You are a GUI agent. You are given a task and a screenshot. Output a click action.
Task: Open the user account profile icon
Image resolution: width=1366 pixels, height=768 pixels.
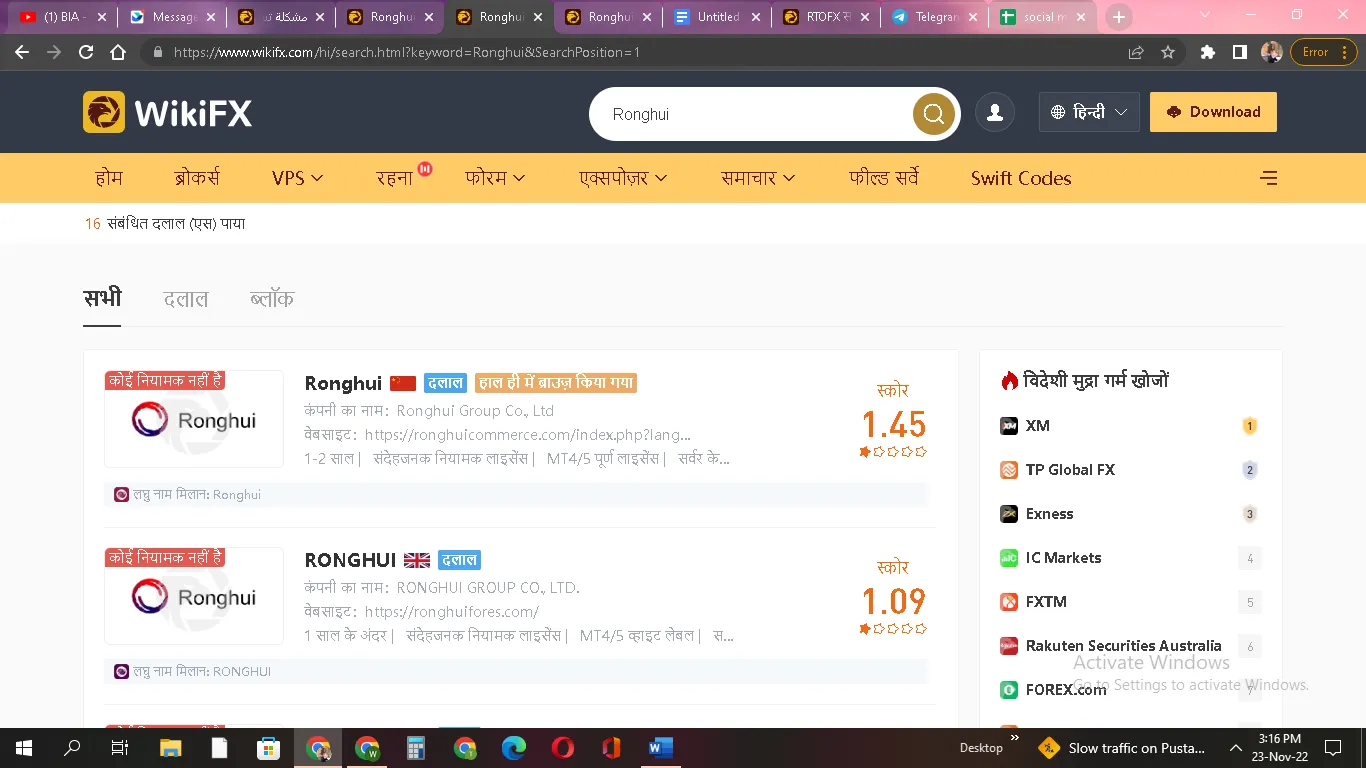[x=995, y=113]
